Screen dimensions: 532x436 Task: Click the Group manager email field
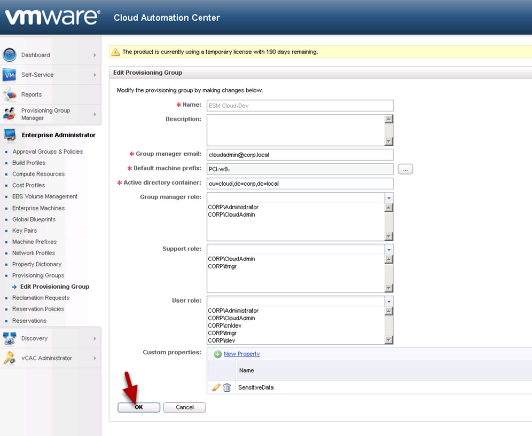point(300,155)
